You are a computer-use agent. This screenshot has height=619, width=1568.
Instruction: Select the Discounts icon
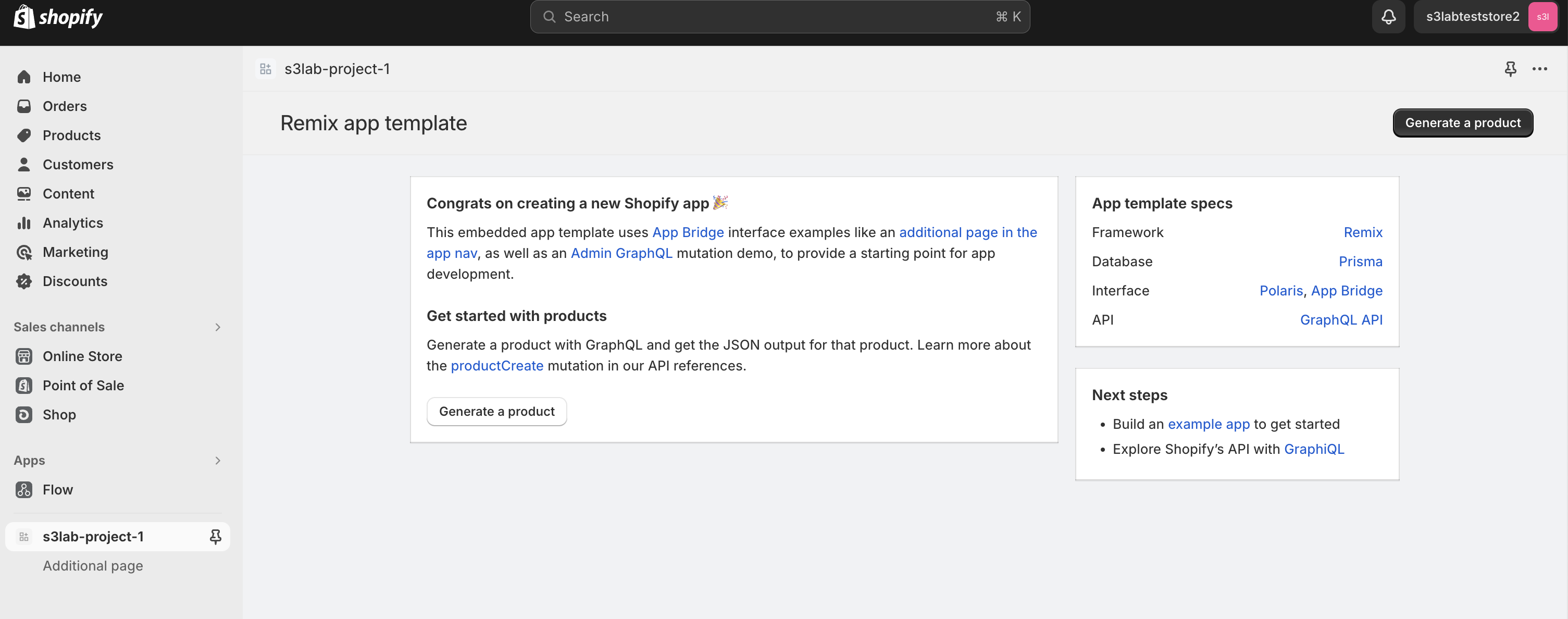click(24, 281)
